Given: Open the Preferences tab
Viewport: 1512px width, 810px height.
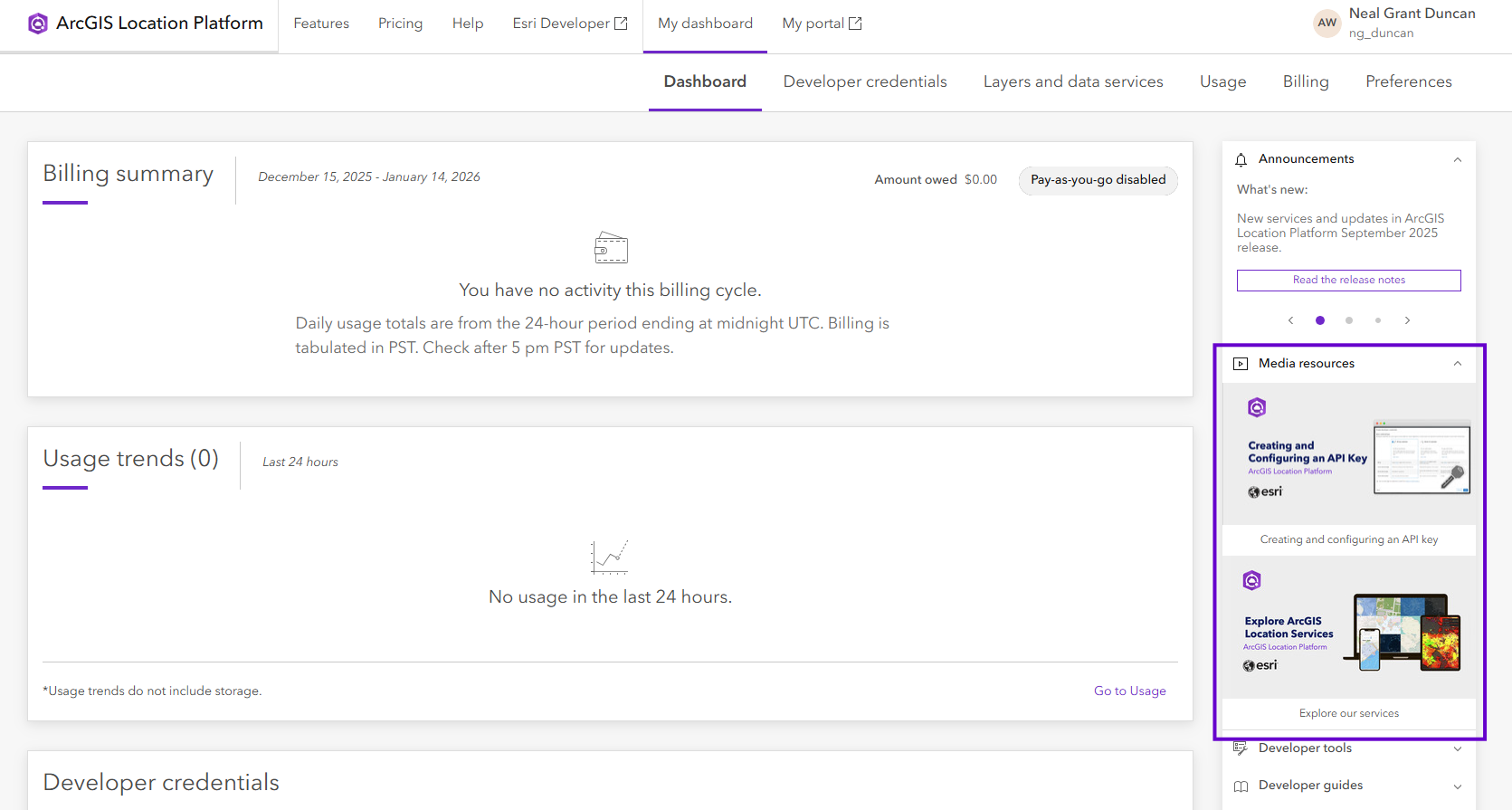Looking at the screenshot, I should click(x=1409, y=81).
